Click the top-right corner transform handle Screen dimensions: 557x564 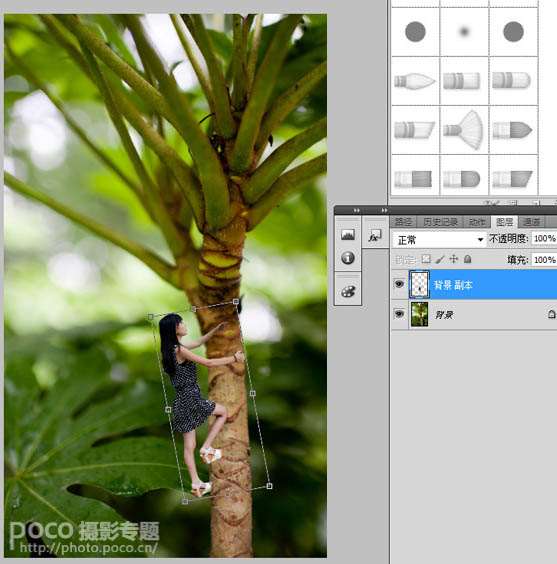coord(236,301)
